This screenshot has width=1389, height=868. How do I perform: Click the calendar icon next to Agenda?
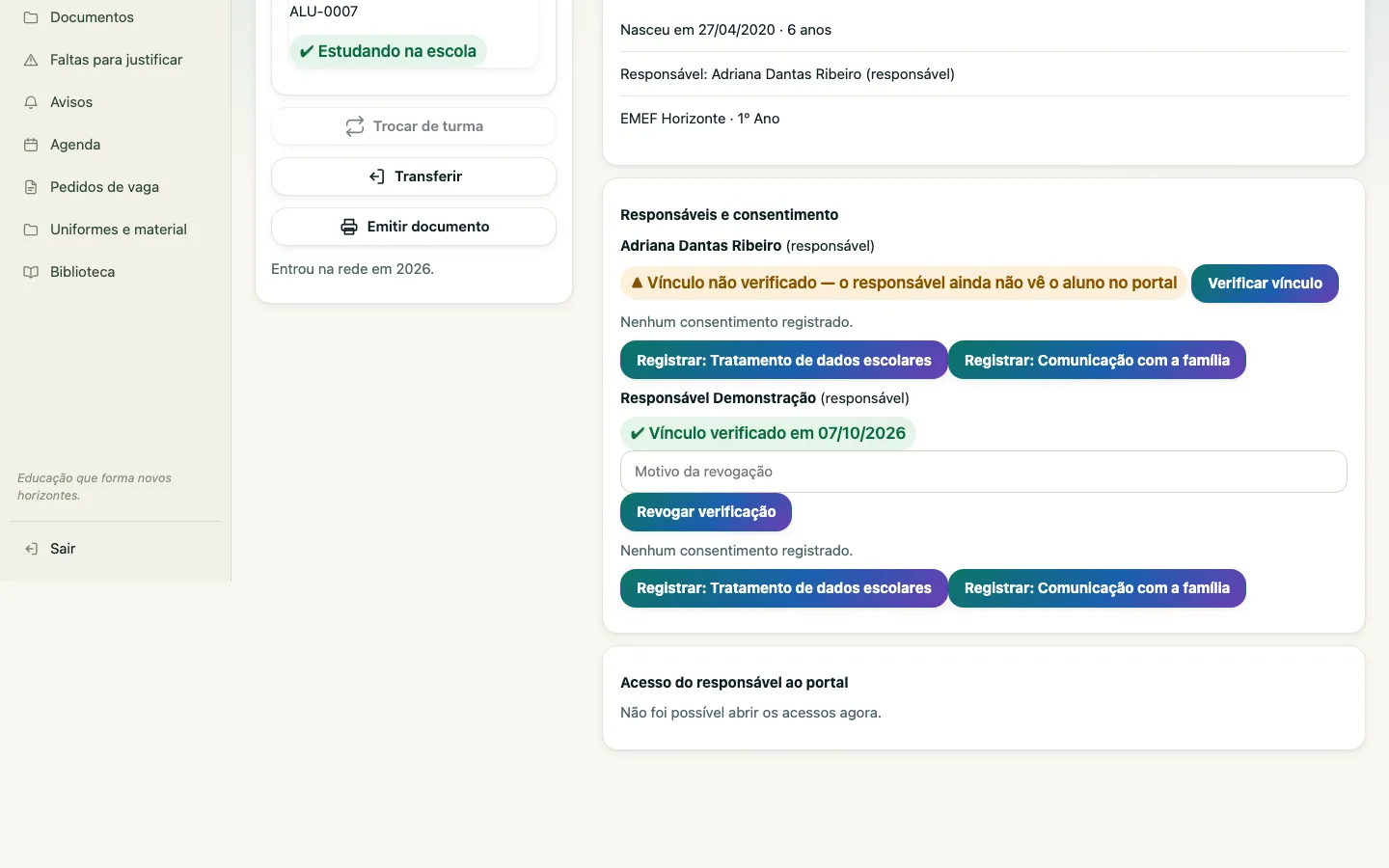click(x=31, y=145)
